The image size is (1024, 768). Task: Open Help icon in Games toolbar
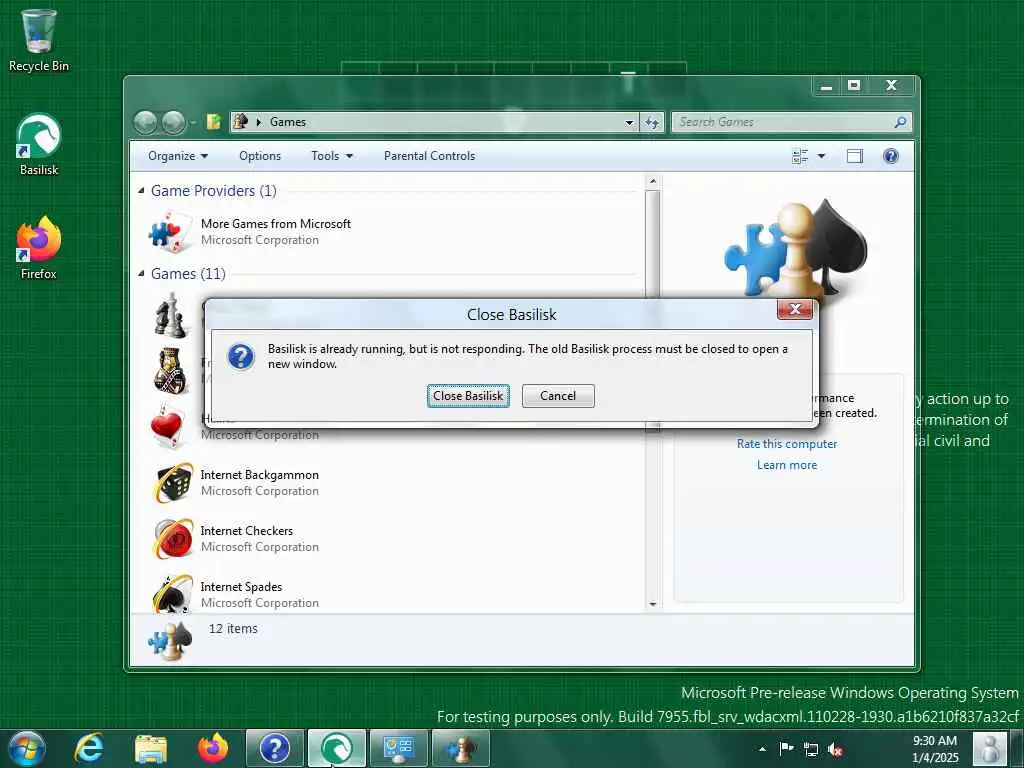(891, 156)
